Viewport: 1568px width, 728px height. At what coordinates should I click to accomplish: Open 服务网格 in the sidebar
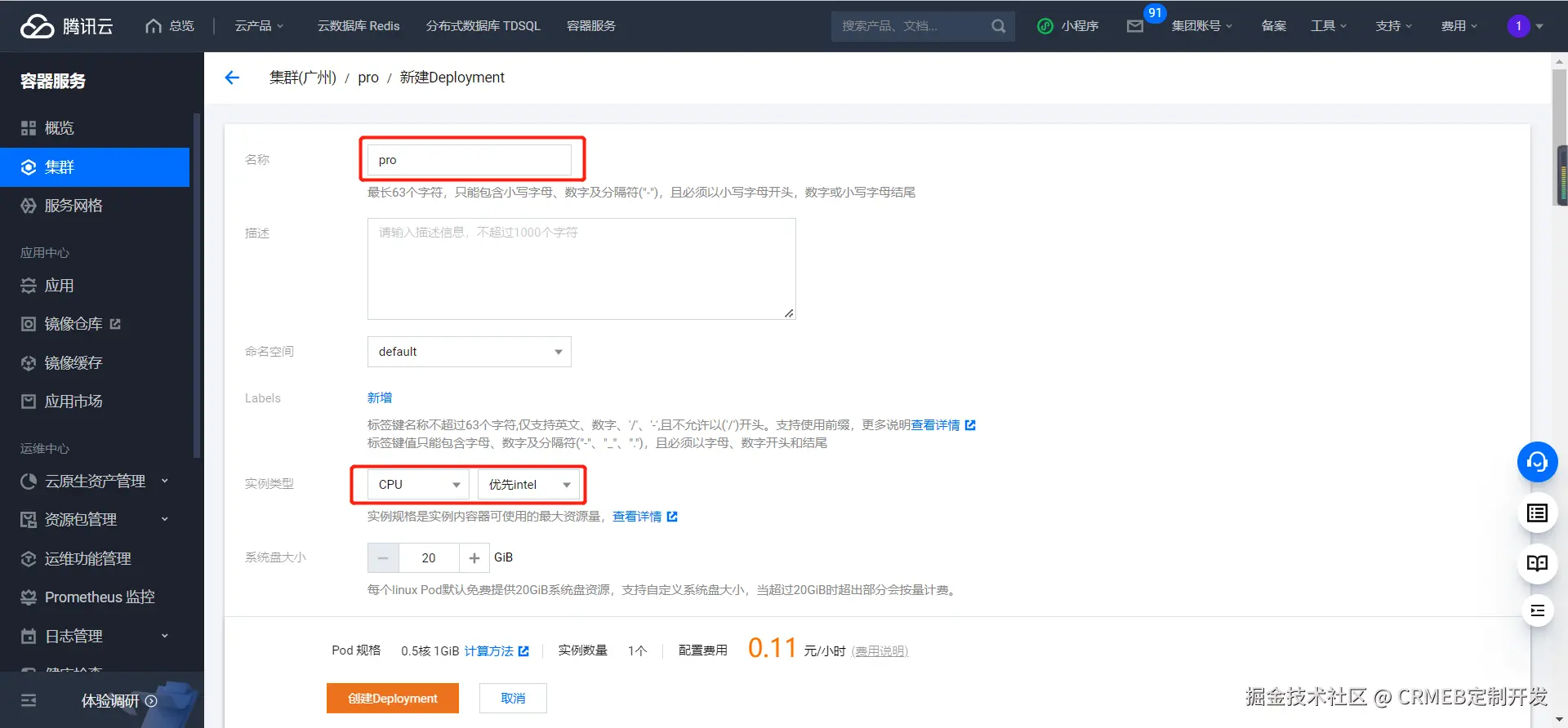point(95,206)
